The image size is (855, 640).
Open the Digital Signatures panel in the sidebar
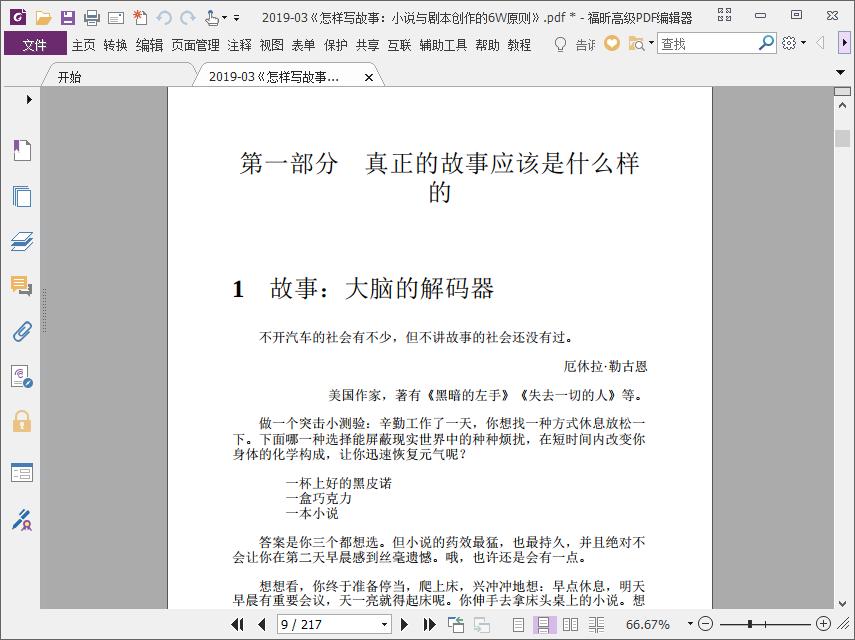[22, 377]
